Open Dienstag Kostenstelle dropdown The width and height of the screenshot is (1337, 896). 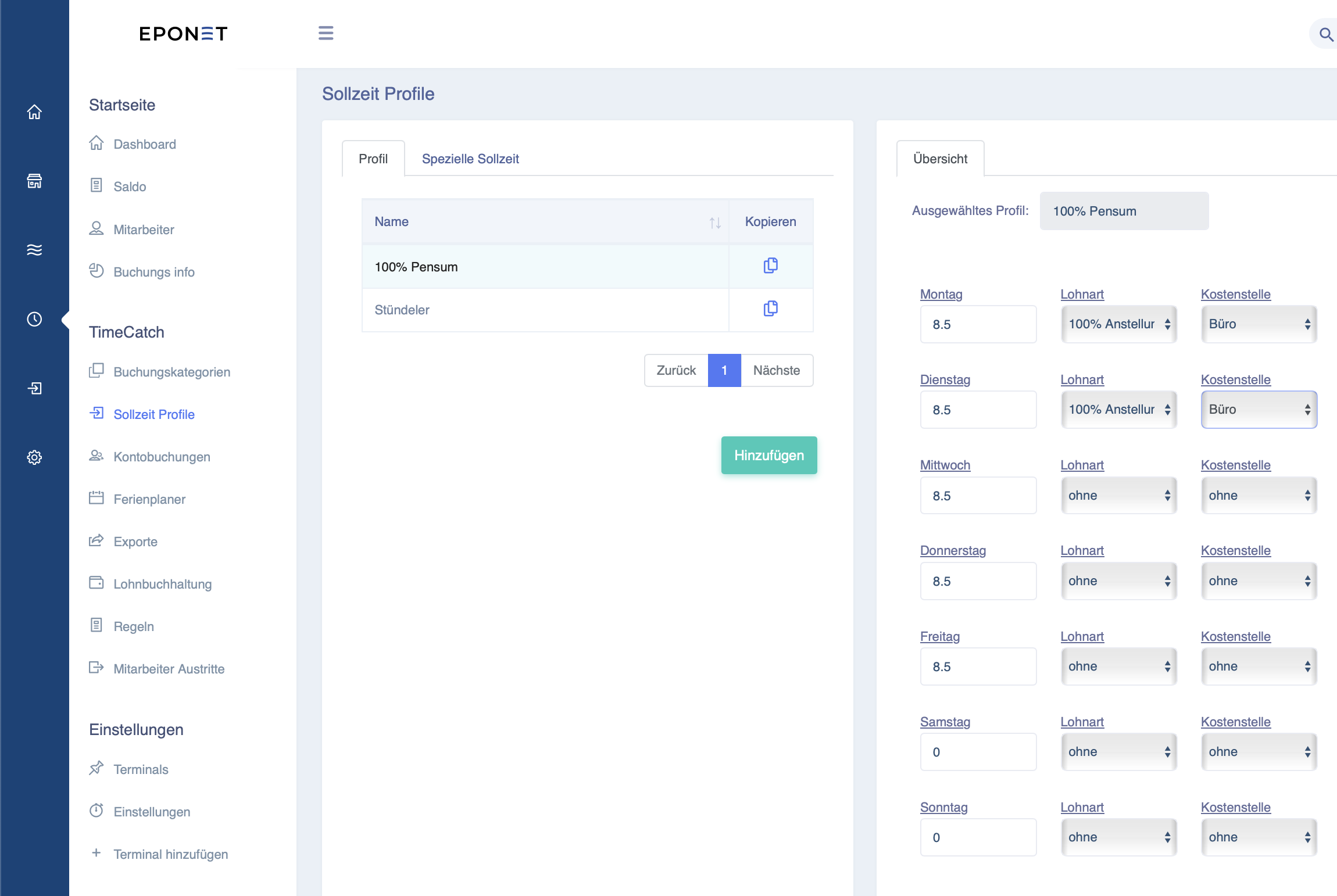pos(1259,410)
